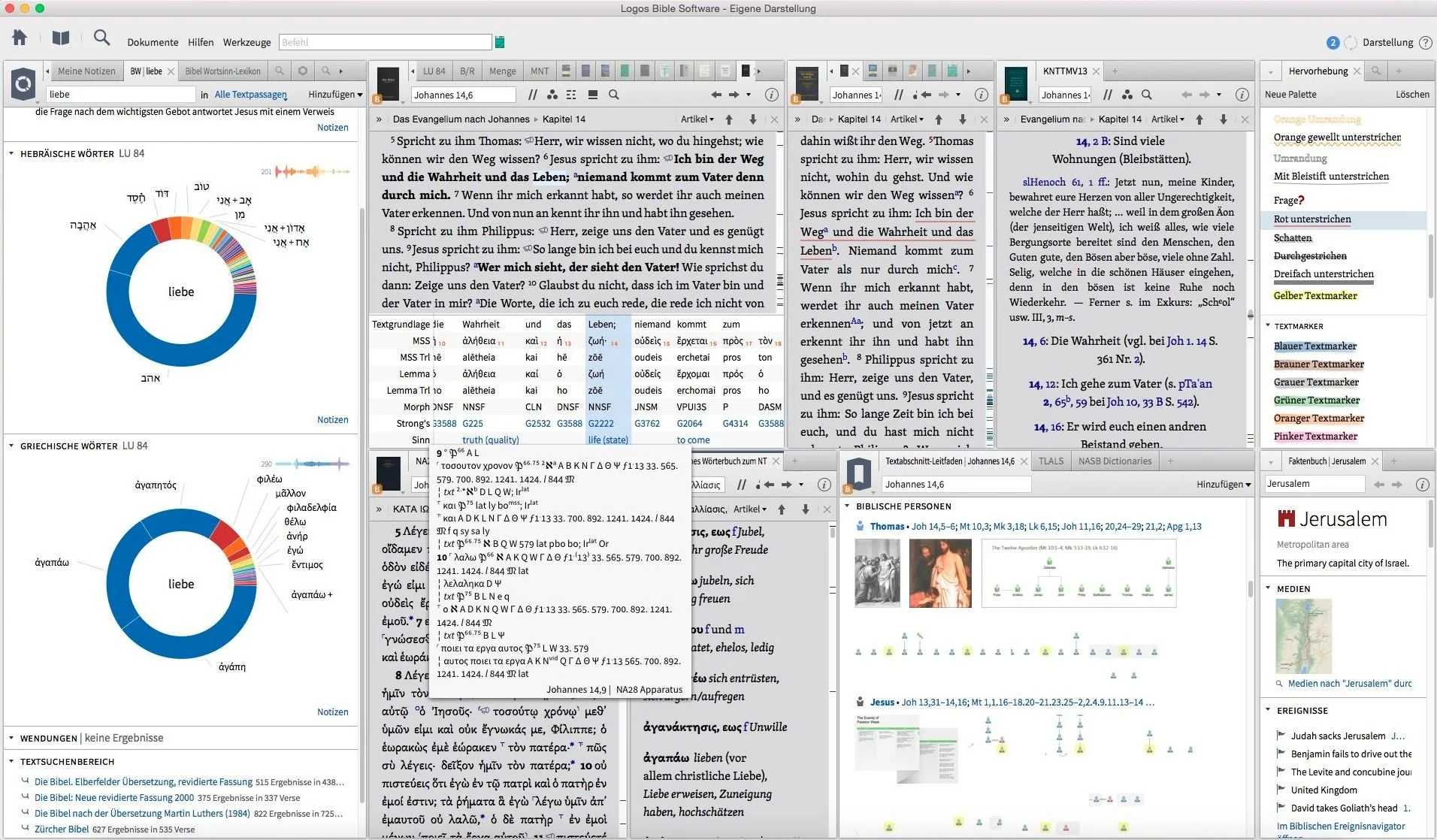
Task: Open information icon of LU 84 panel
Action: tap(771, 95)
